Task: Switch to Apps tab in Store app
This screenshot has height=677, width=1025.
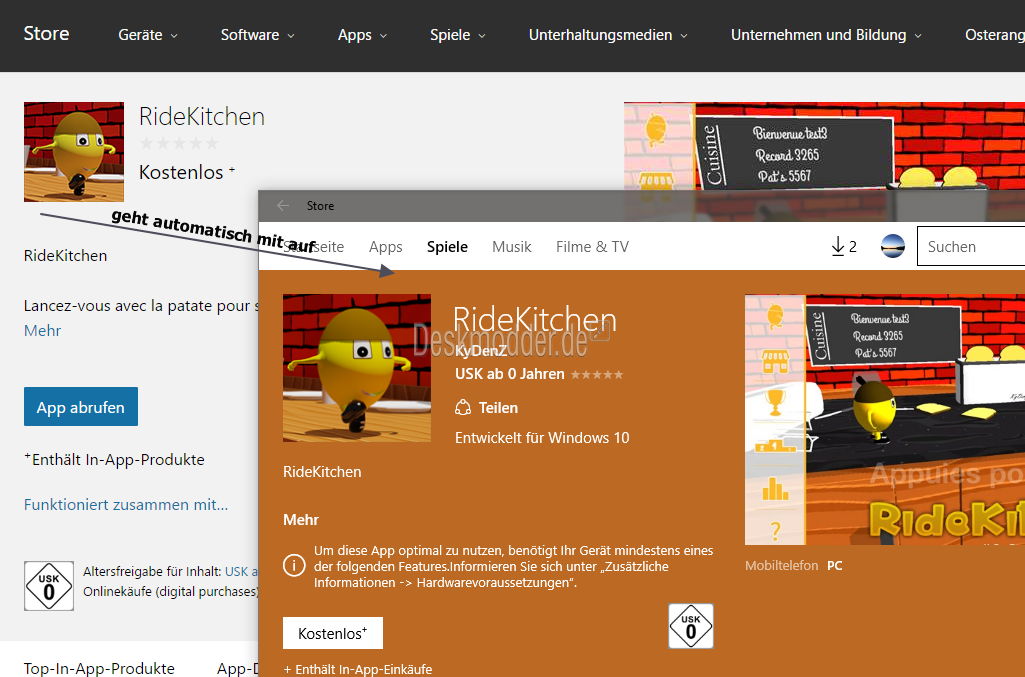Action: 386,246
